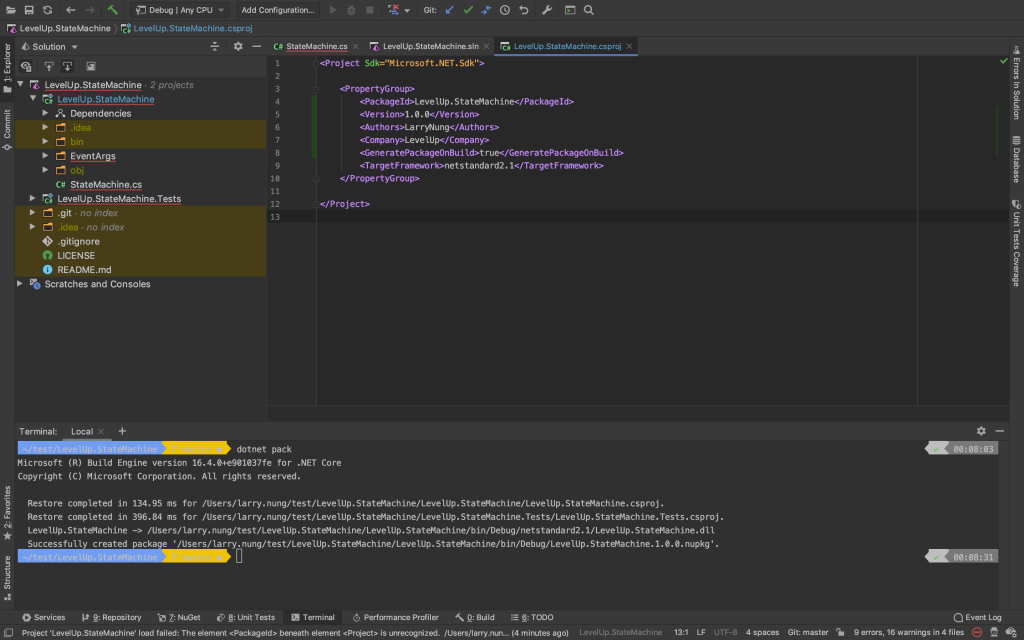Viewport: 1024px width, 640px height.
Task: Click the LevelUp.StateMachine.csproj breadcrumb
Action: click(193, 28)
